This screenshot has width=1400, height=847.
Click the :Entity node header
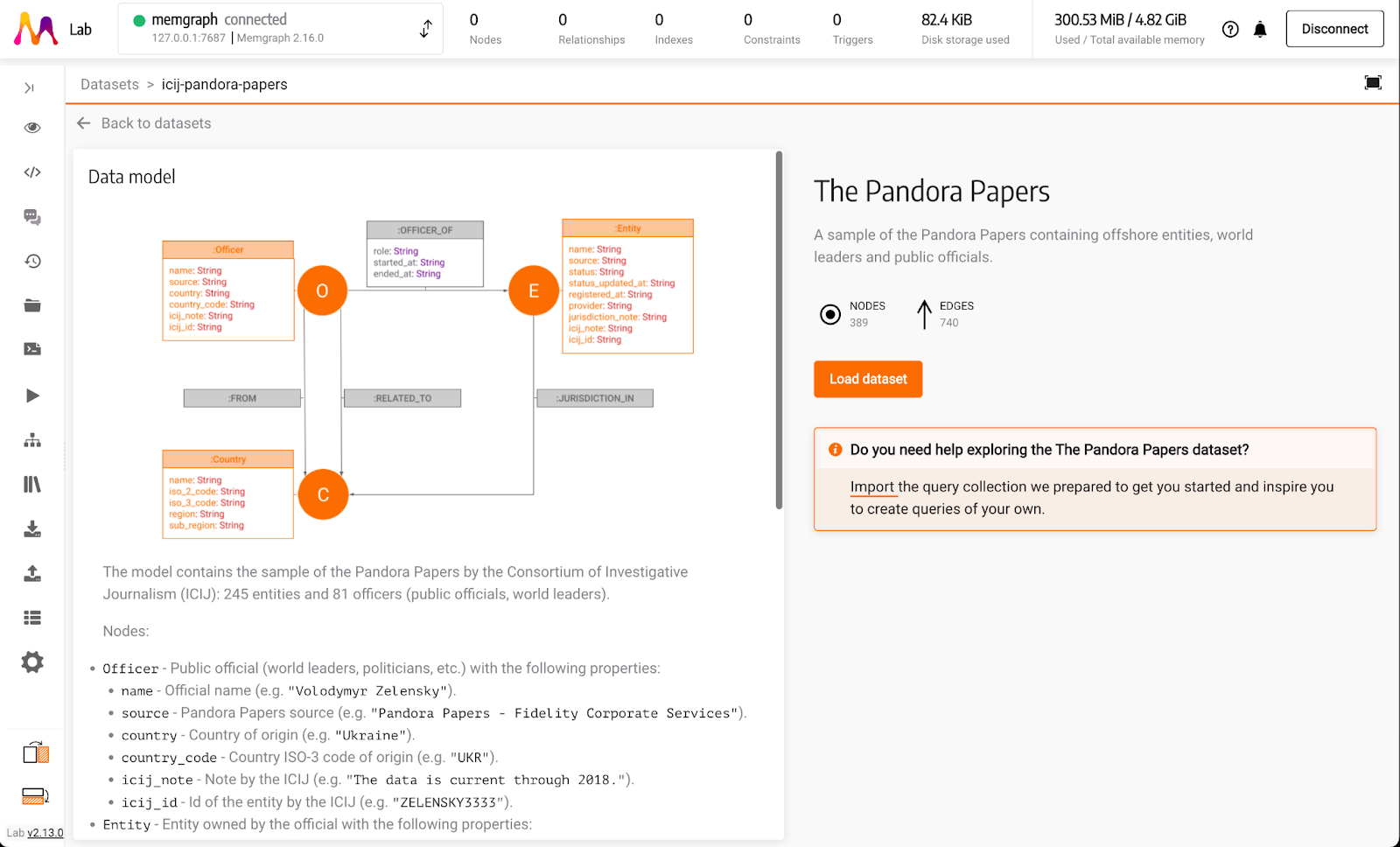[628, 228]
